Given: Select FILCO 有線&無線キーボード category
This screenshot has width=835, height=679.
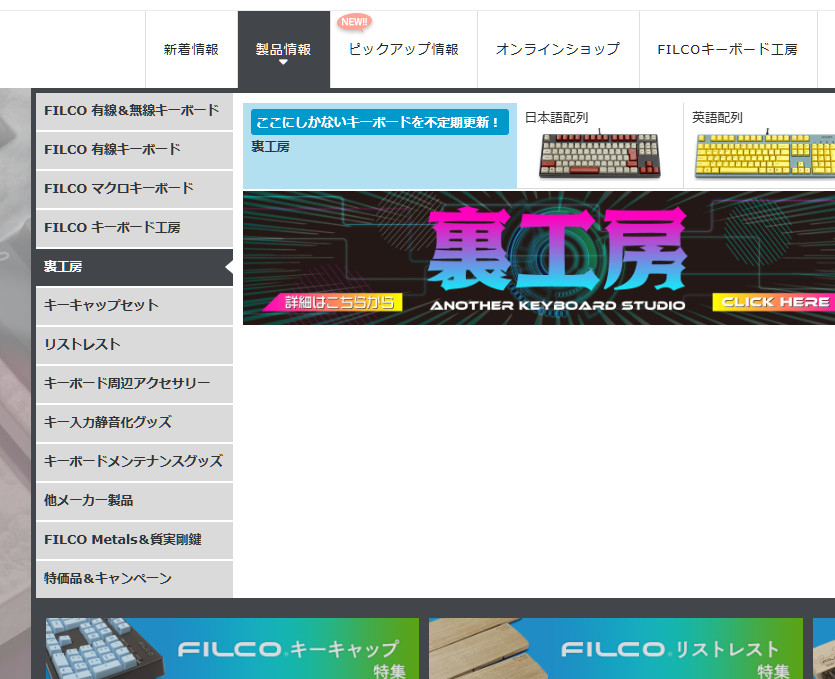Looking at the screenshot, I should [134, 111].
